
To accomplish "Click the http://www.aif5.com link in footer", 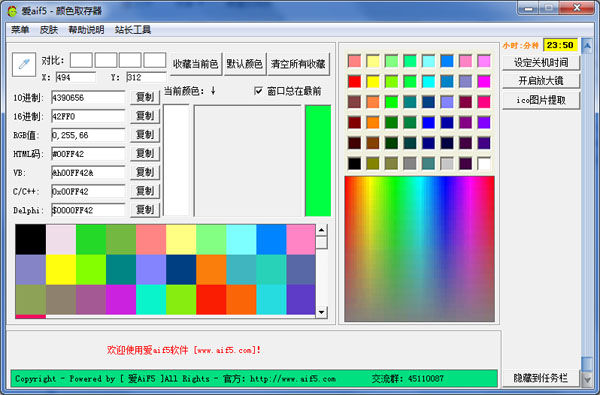I will coord(293,379).
